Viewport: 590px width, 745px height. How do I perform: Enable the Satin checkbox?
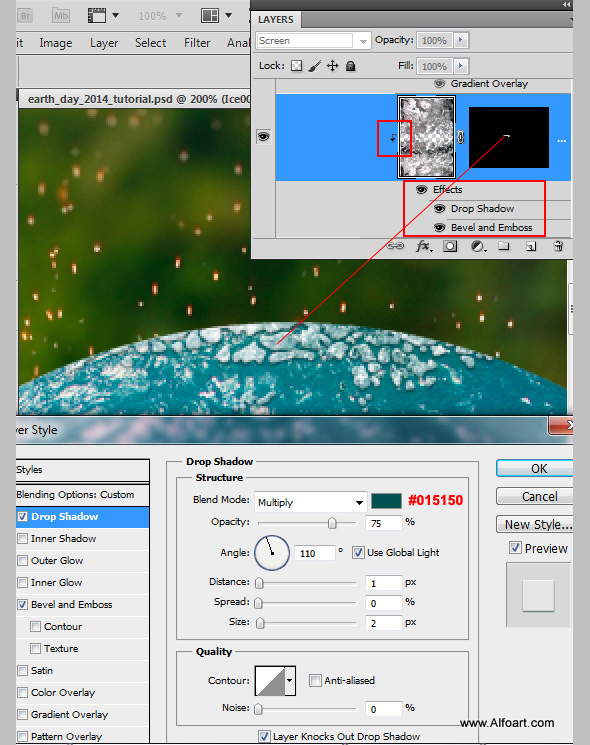click(22, 670)
